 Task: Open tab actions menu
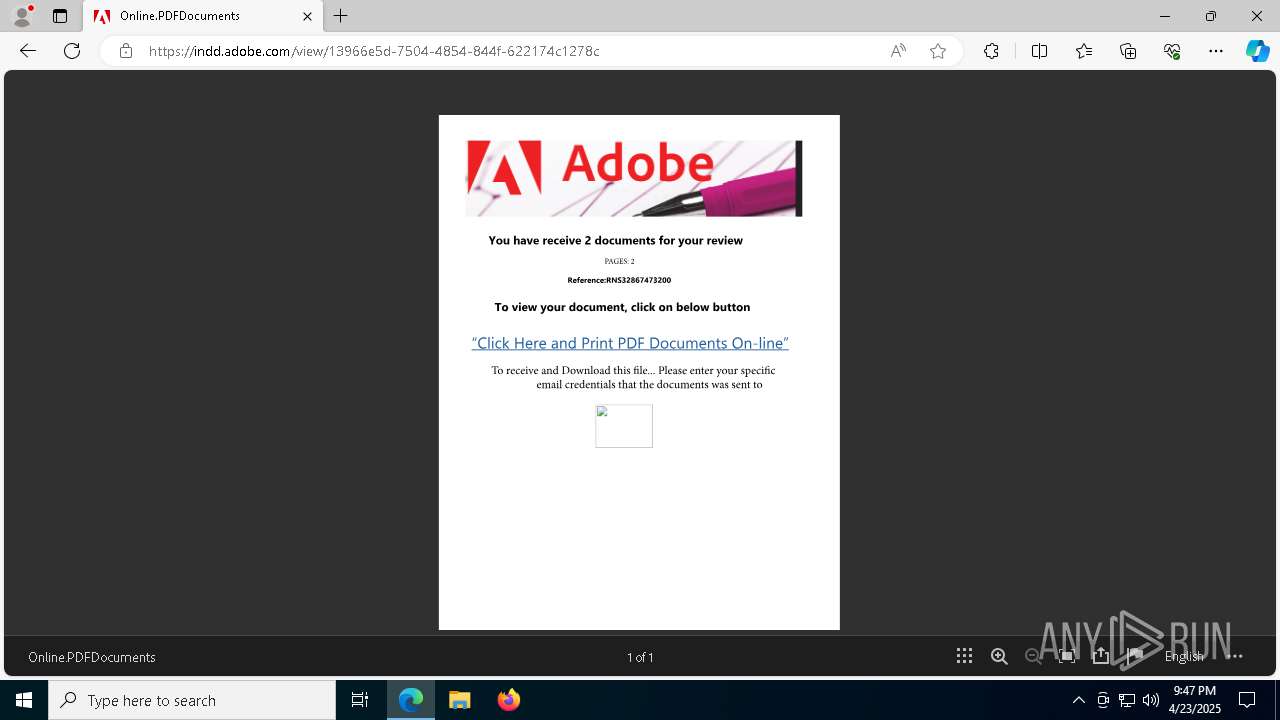(60, 16)
